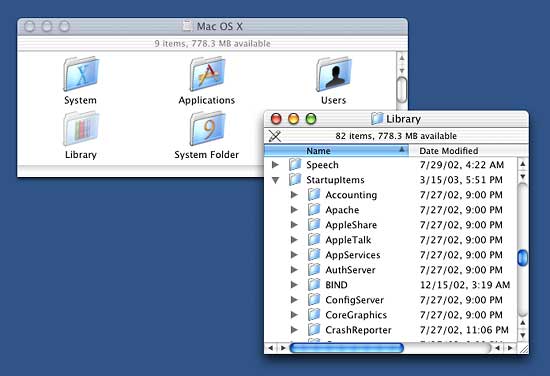Select the Accounting folder icon
550x376 pixels.
coord(314,195)
